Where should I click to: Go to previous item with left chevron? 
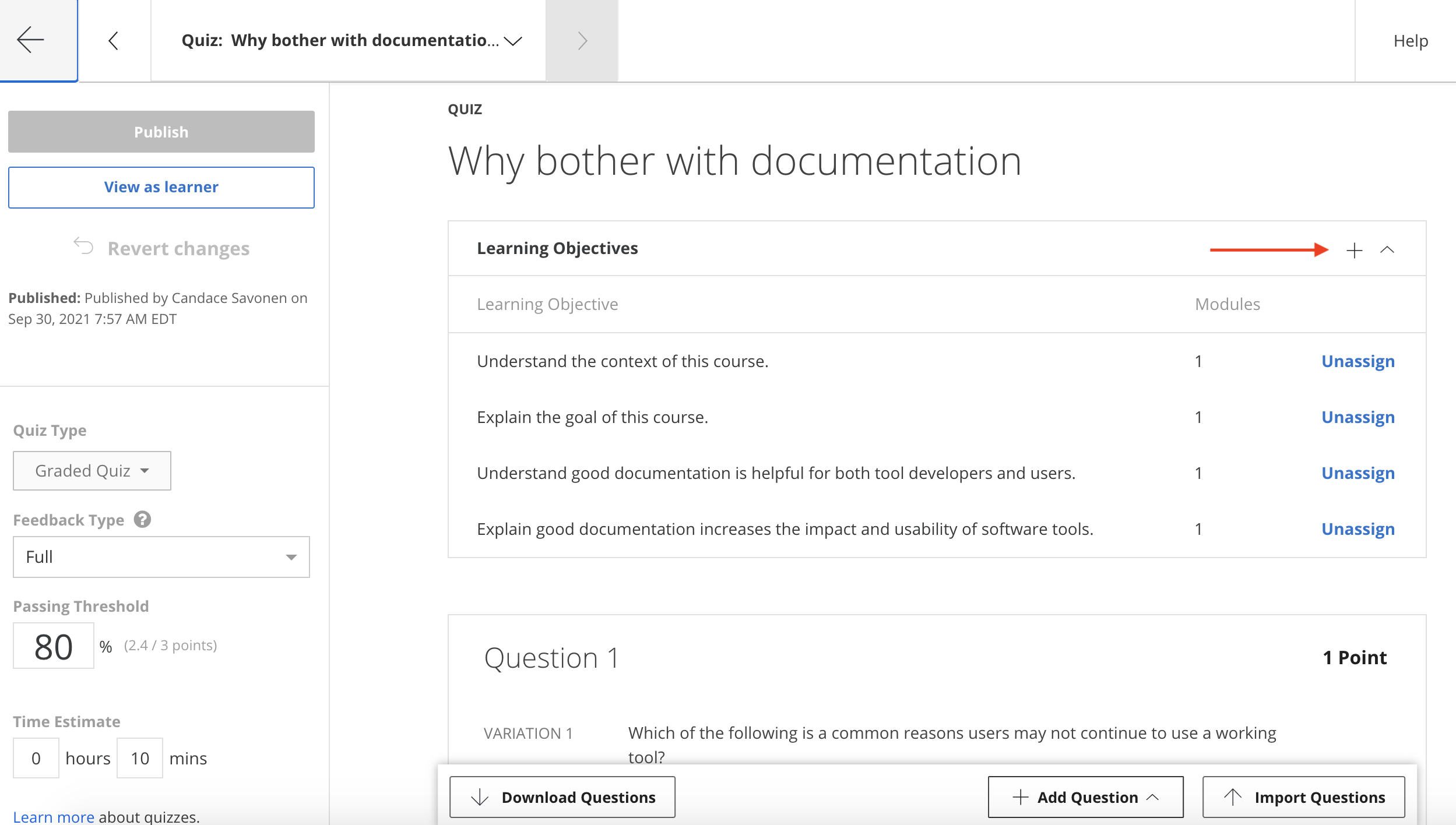[114, 40]
